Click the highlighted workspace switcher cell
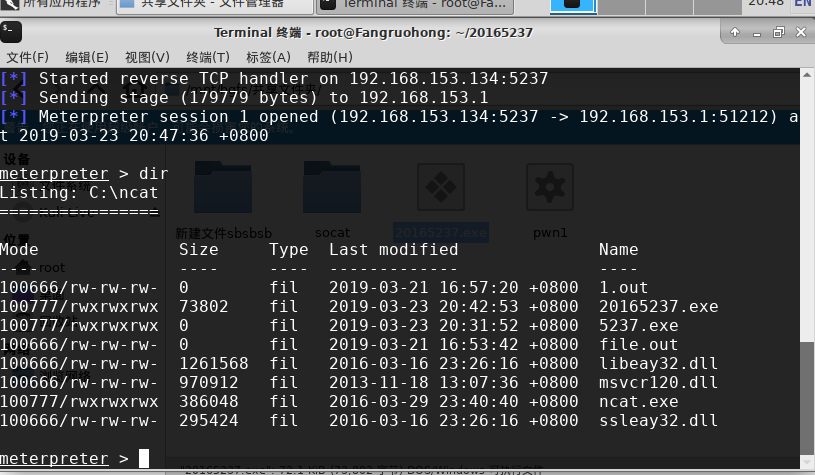Screen dimensions: 815x475 point(572,5)
